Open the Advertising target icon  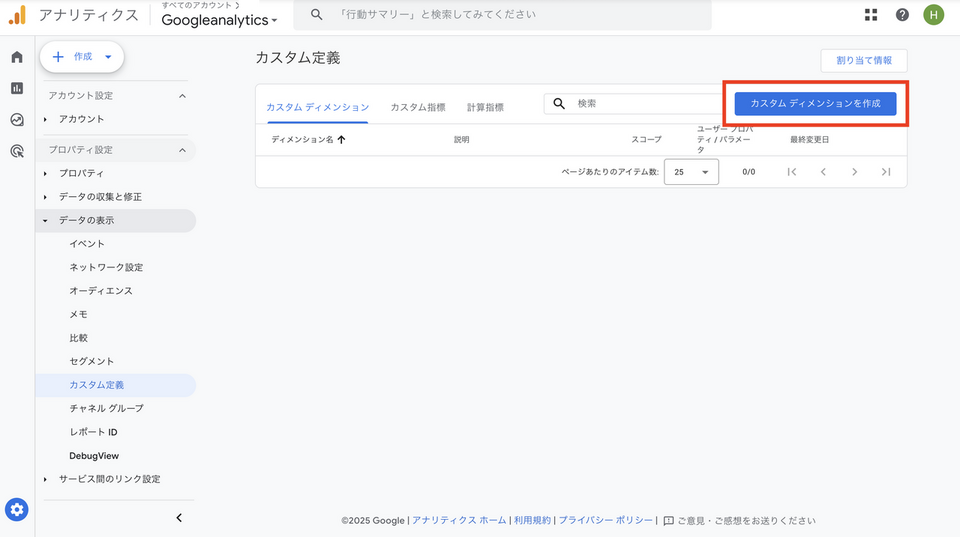[17, 151]
